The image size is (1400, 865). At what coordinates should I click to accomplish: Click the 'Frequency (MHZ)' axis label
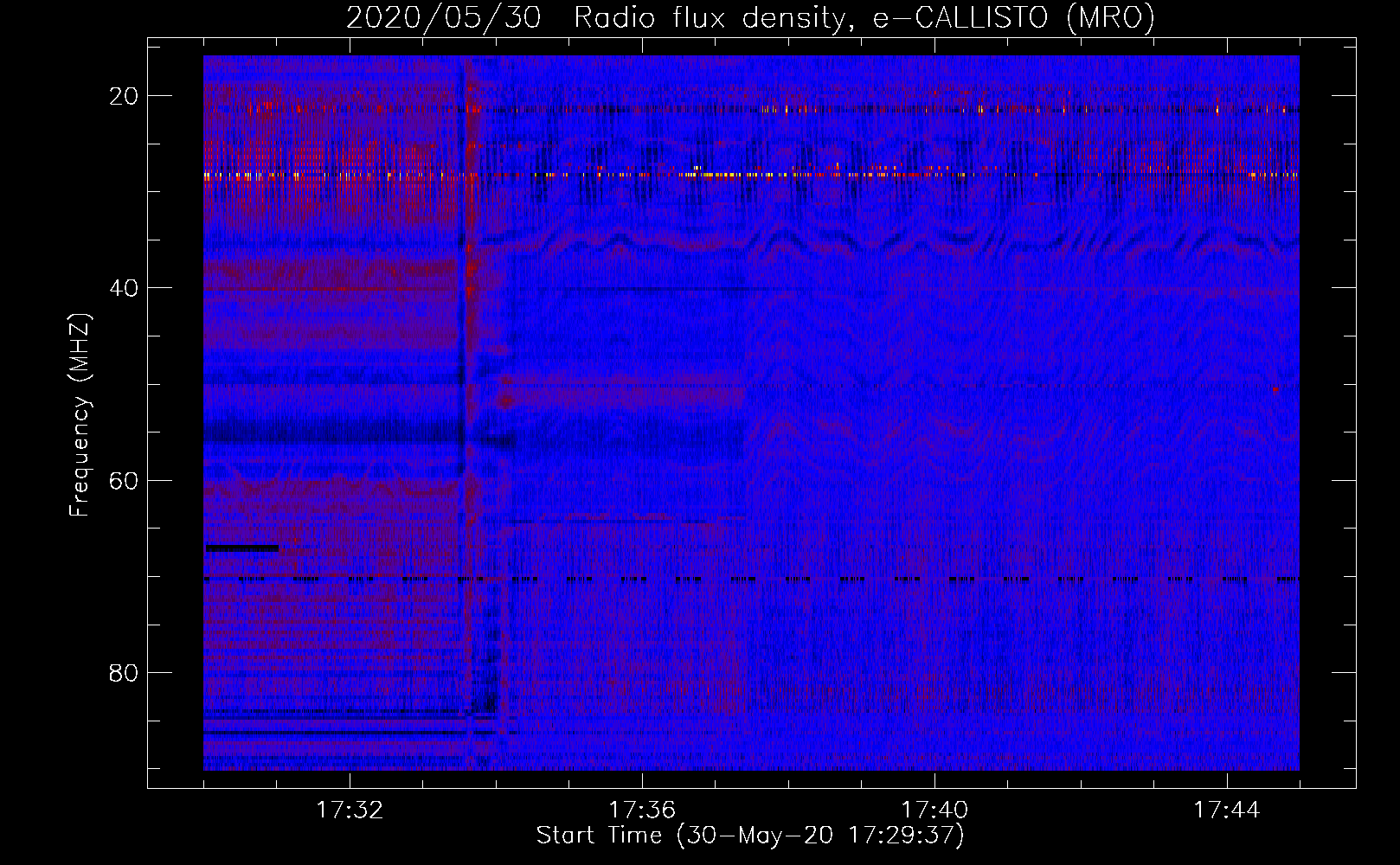[80, 414]
